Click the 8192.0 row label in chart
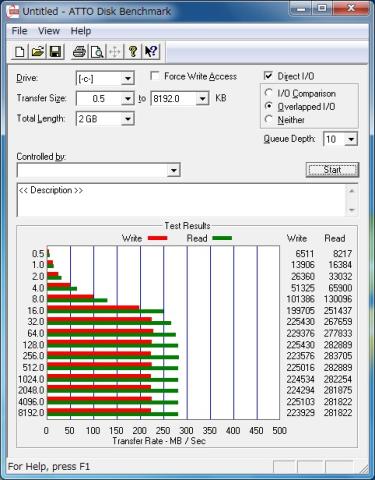375x480 pixels. pyautogui.click(x=31, y=413)
